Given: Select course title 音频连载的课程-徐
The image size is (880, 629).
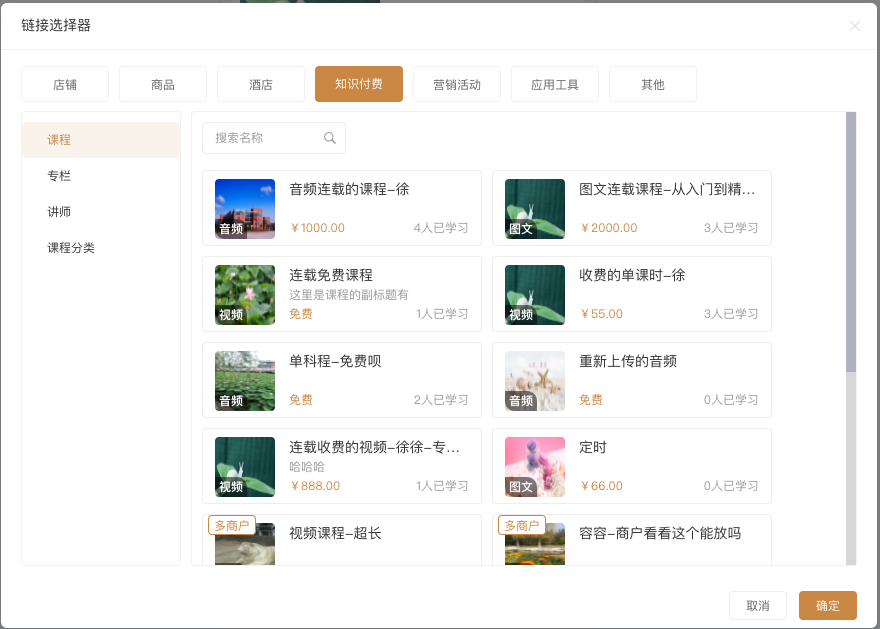Looking at the screenshot, I should [349, 189].
